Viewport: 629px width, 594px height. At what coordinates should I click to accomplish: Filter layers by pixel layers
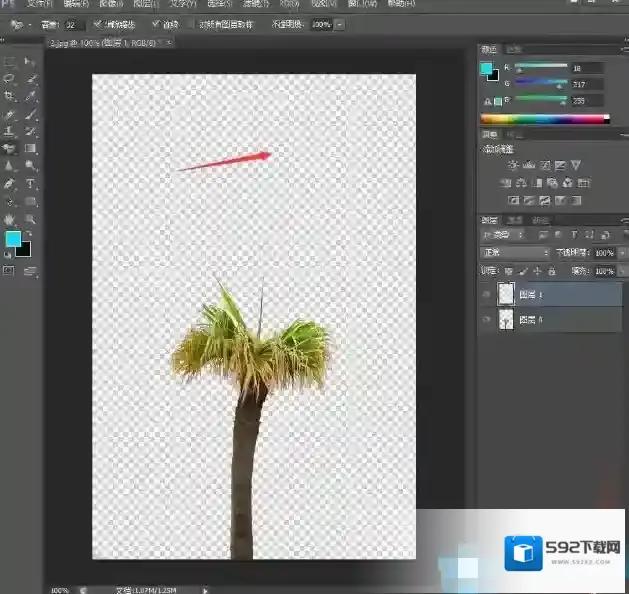click(x=543, y=235)
